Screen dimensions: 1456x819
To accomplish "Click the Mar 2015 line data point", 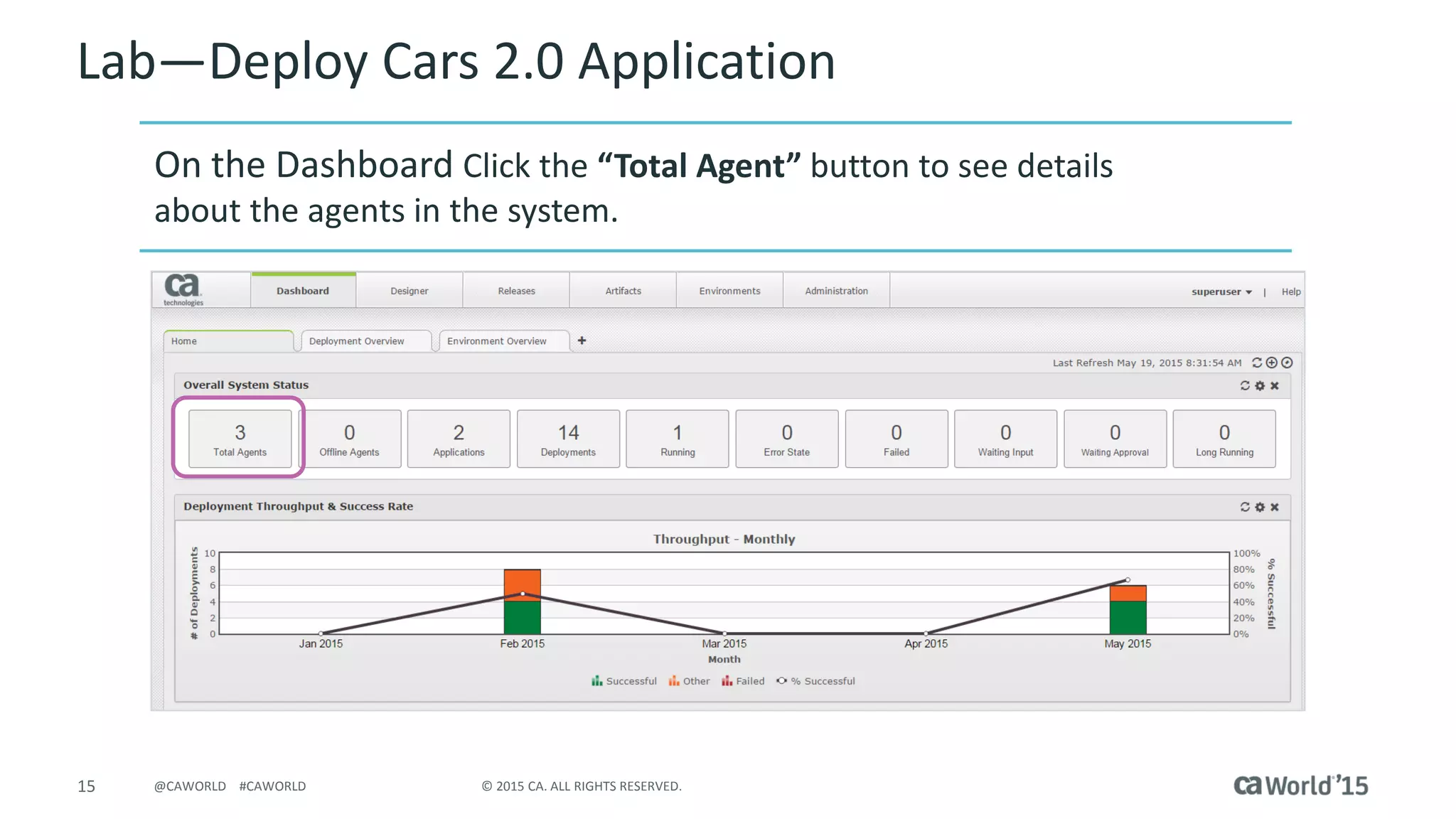I will [x=724, y=633].
